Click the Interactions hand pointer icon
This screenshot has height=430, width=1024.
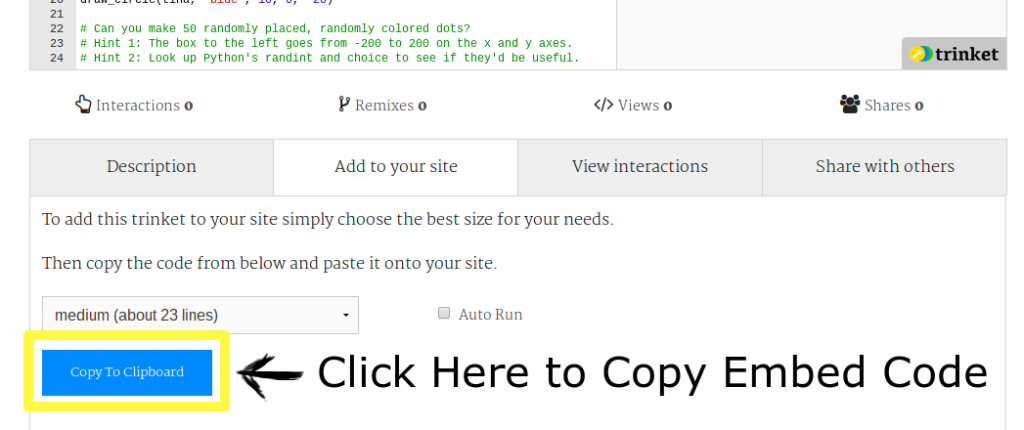point(83,105)
